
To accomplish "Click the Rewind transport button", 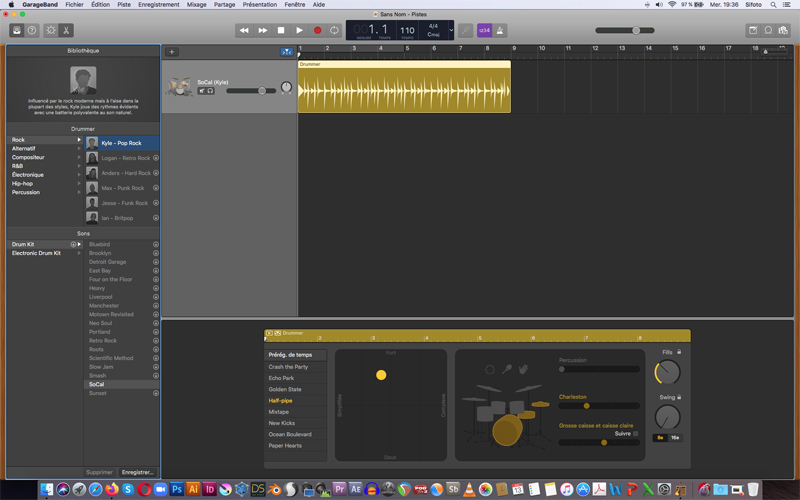I will pos(244,30).
